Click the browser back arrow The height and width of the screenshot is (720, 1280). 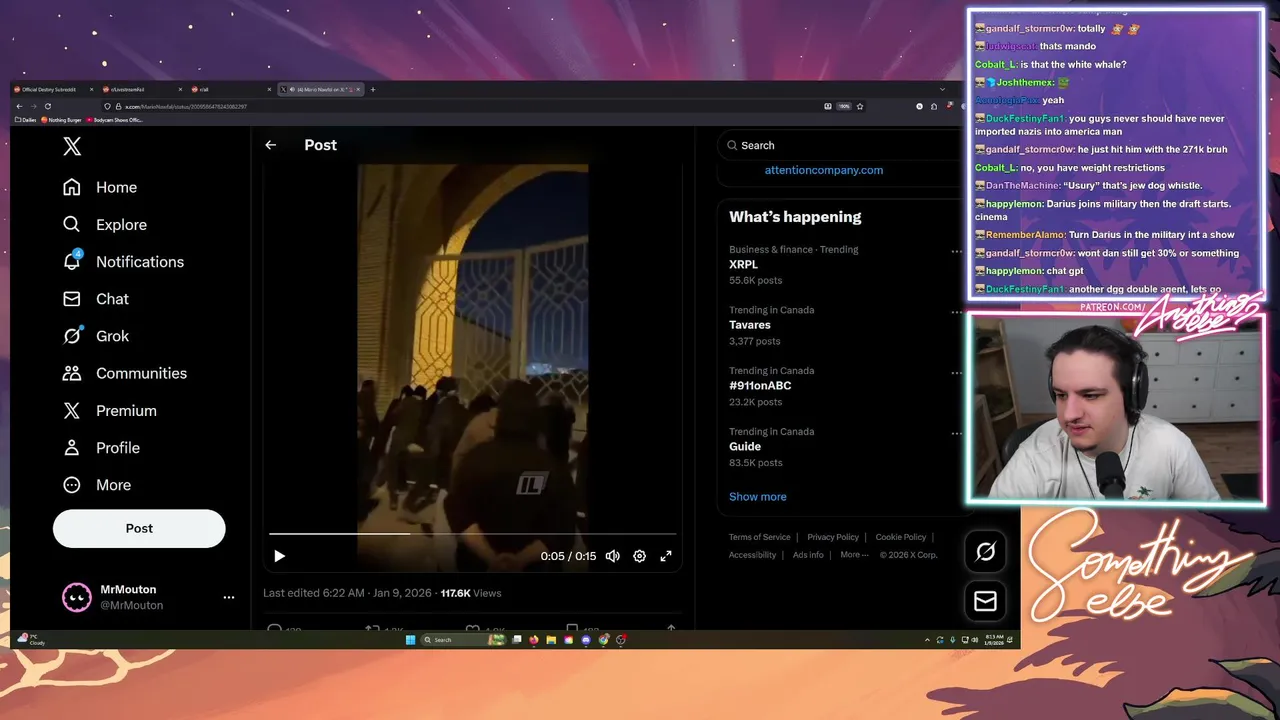pyautogui.click(x=19, y=106)
